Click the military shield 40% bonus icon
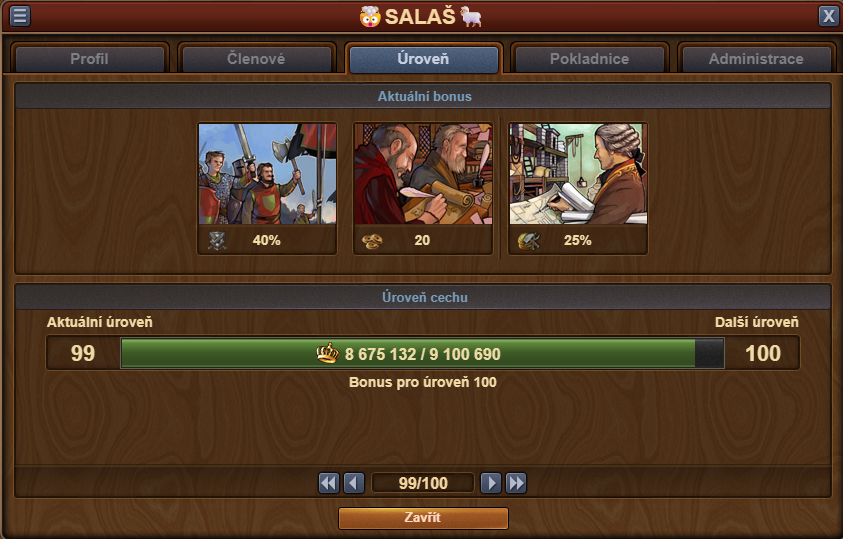Viewport: 843px width, 539px height. click(x=217, y=241)
